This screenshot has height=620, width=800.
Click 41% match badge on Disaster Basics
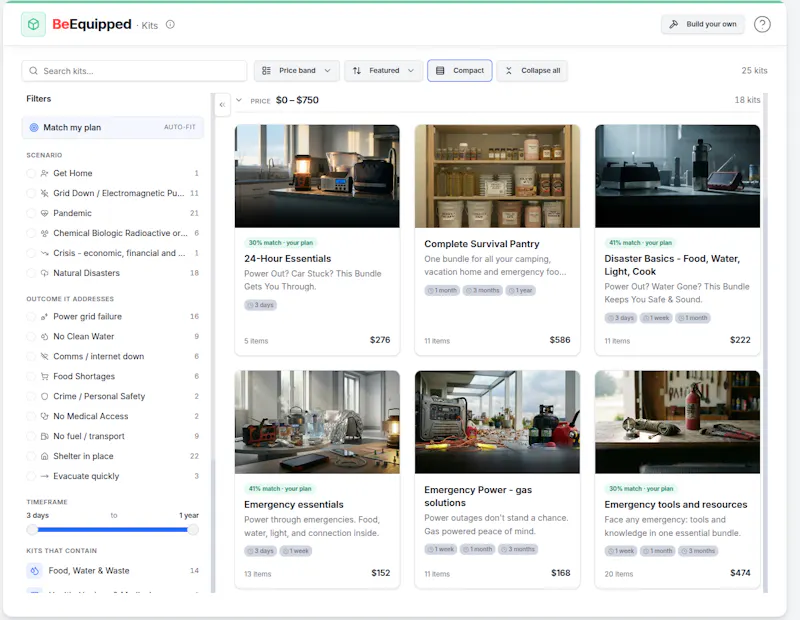tap(640, 243)
